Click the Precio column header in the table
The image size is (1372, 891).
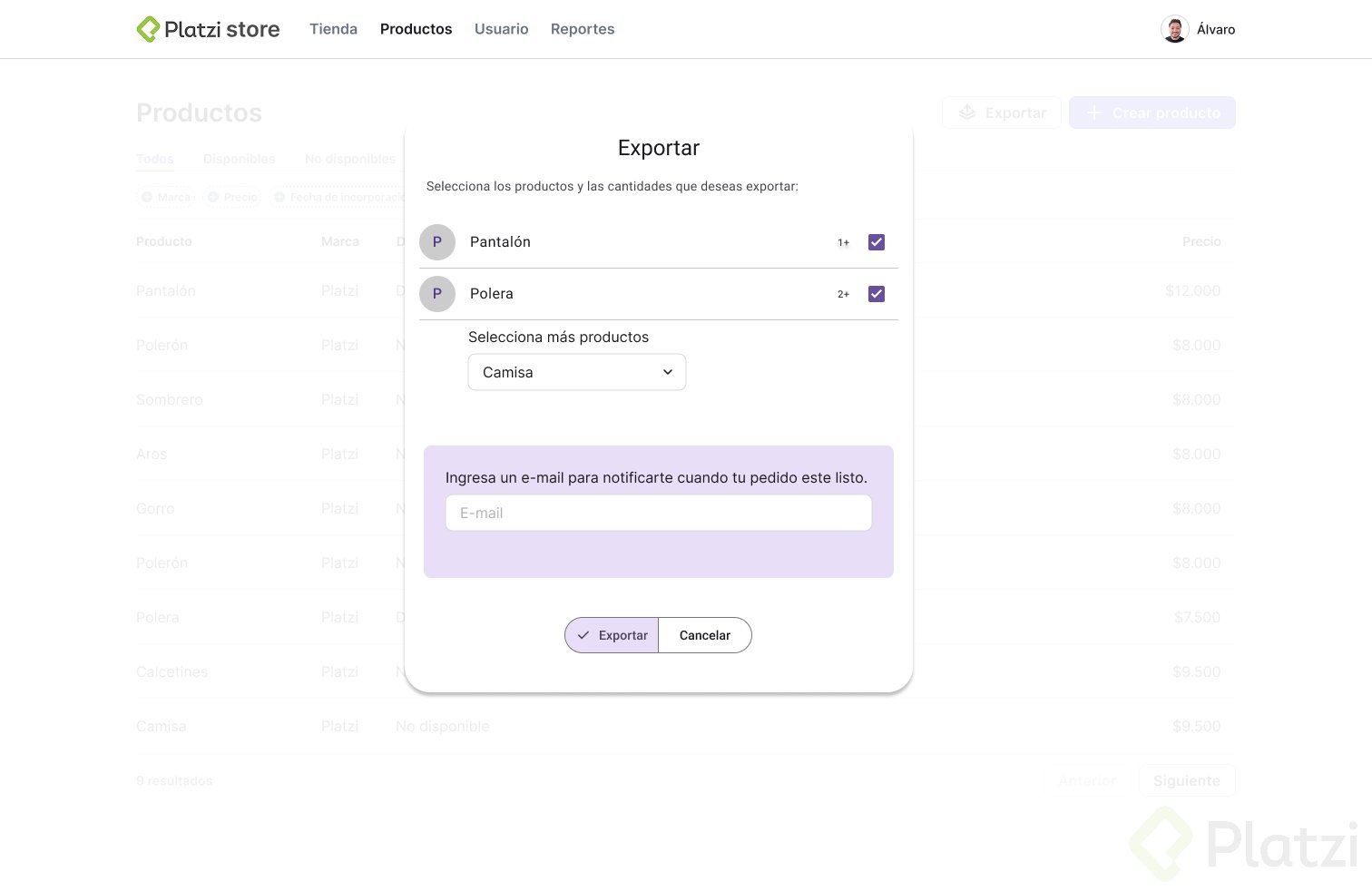(x=1201, y=241)
